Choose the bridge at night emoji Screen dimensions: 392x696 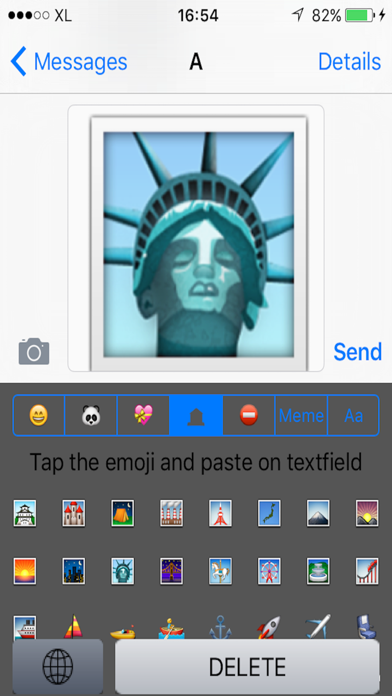pos(171,571)
